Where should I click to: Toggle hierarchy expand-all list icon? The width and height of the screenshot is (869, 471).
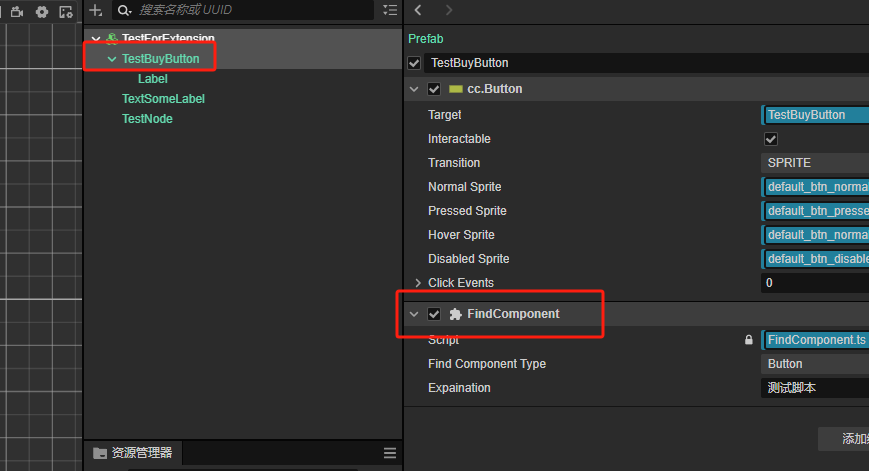pos(390,10)
